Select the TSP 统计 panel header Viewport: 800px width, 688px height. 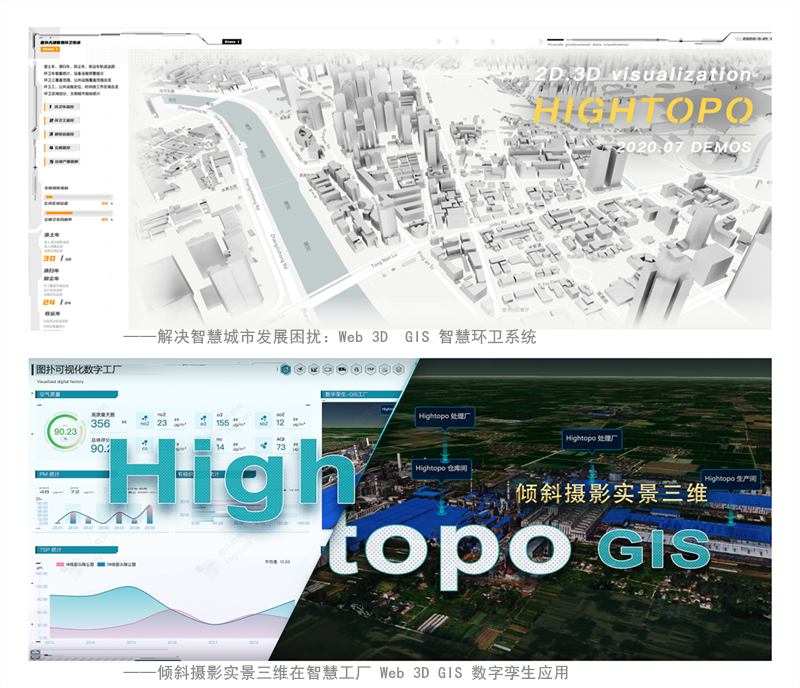tap(77, 550)
